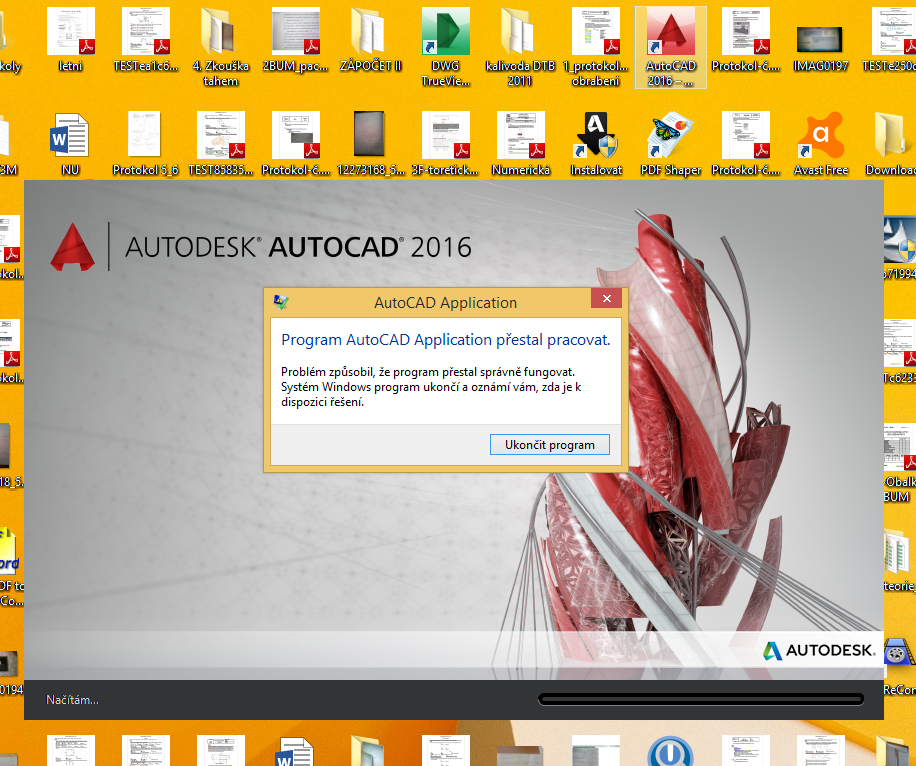This screenshot has width=916, height=766.
Task: Click the PDF Shaper desktop icon
Action: coord(670,137)
